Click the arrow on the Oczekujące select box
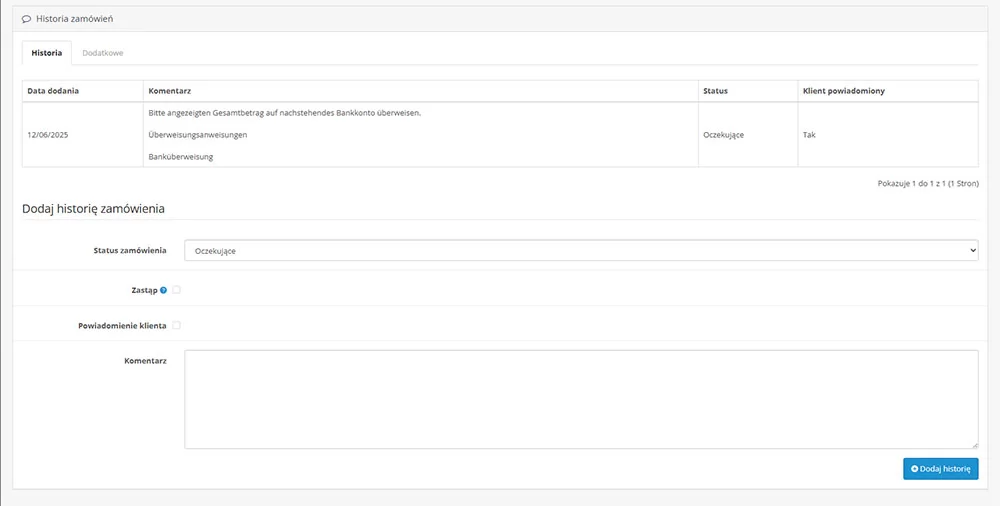Screen dimensions: 1000x506 971,250
